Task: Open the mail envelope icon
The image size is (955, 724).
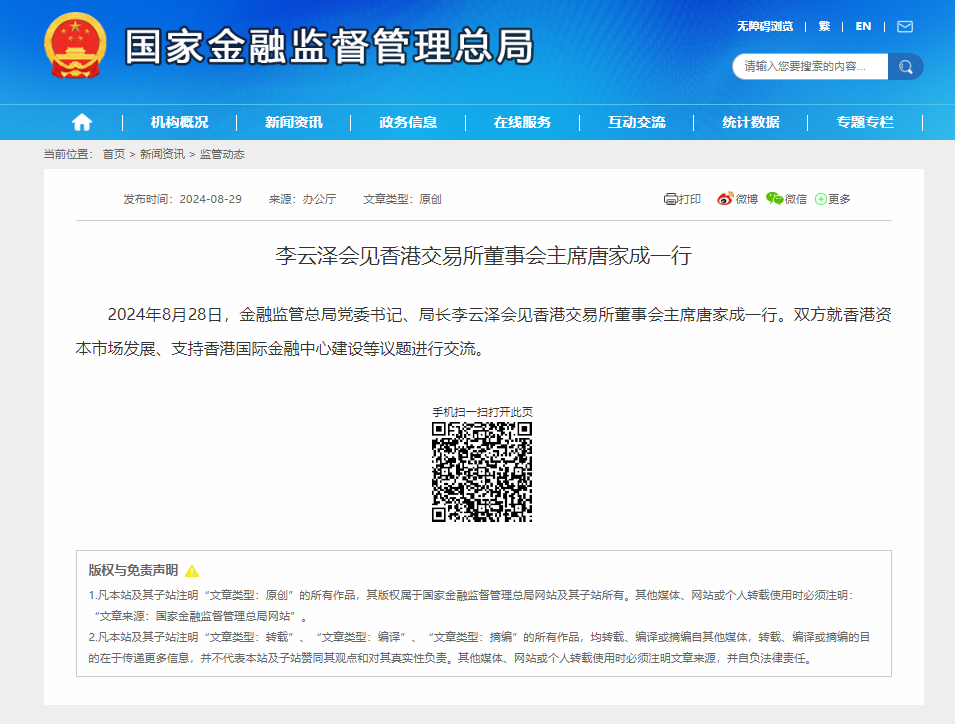Action: point(905,26)
